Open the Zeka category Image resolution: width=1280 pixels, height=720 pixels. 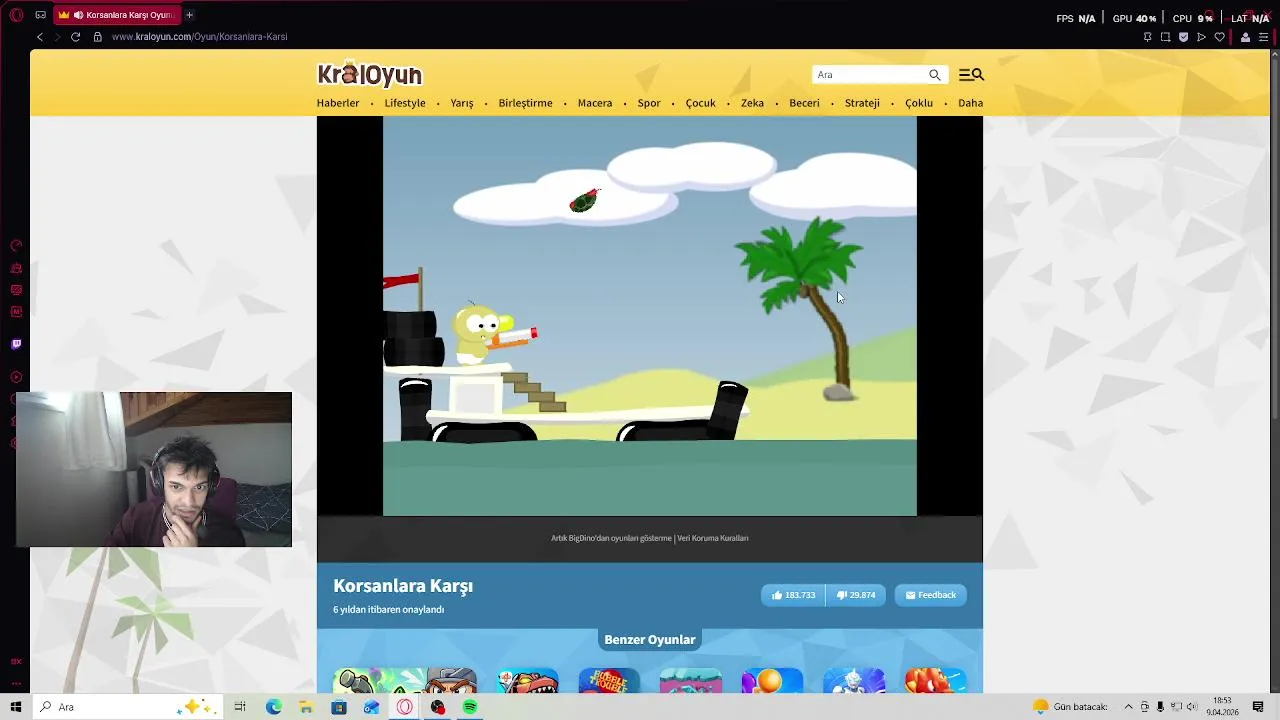(x=752, y=103)
